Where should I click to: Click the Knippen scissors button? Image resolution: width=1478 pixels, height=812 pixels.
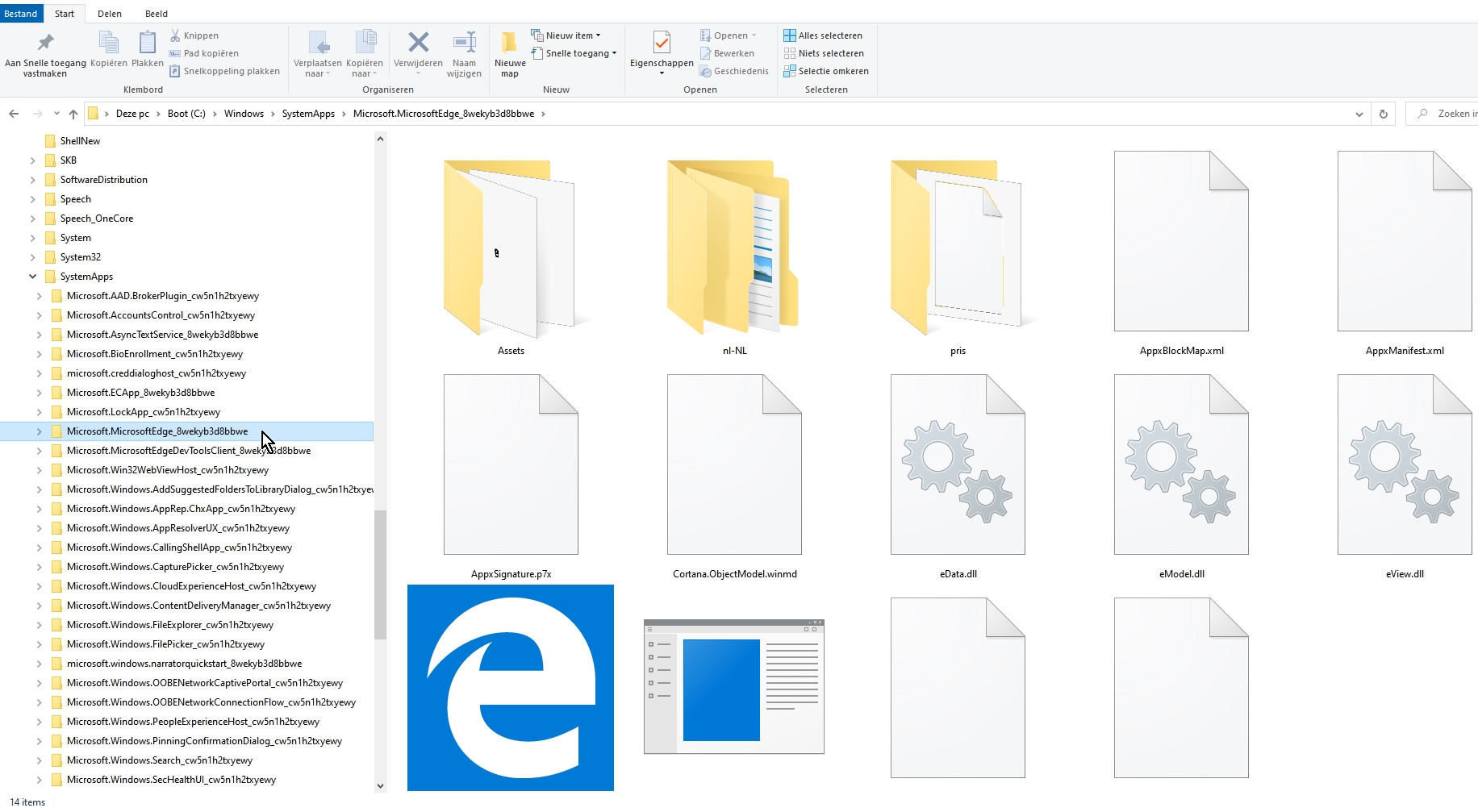(x=194, y=35)
